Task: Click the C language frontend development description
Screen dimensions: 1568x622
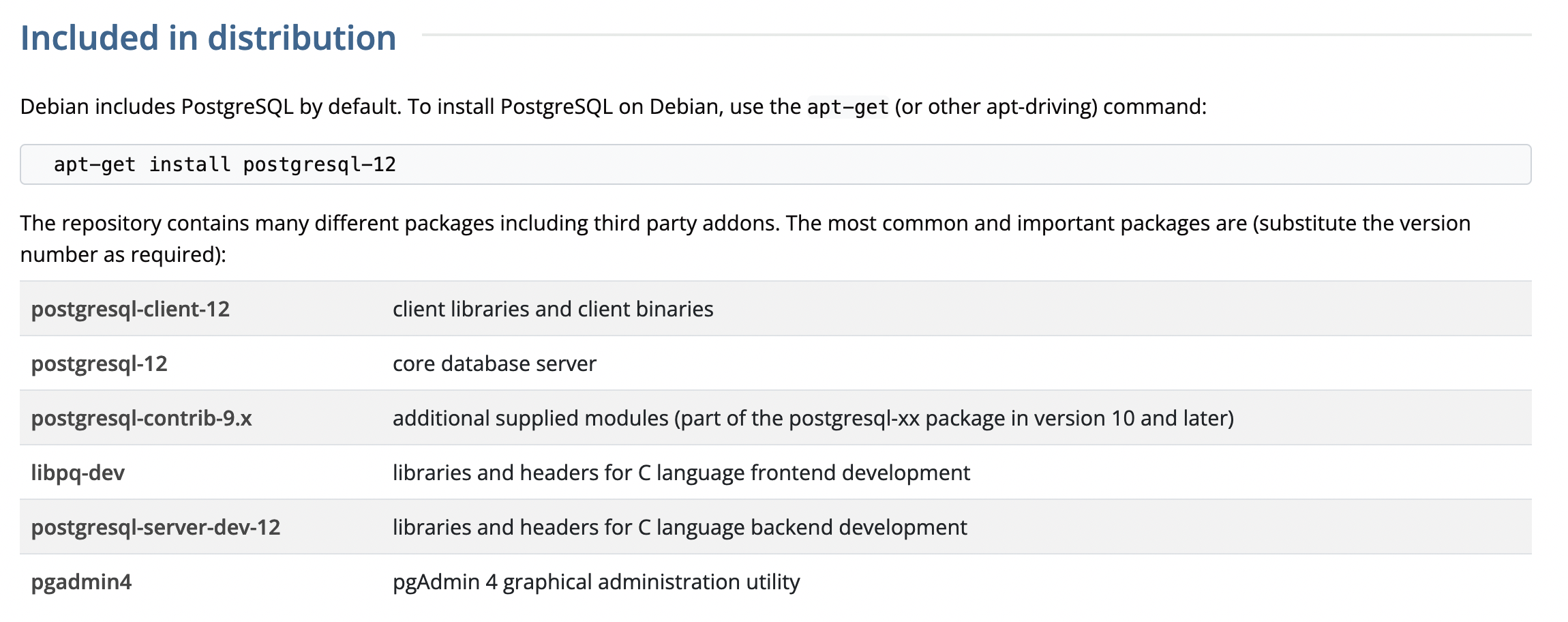Action: coord(681,473)
